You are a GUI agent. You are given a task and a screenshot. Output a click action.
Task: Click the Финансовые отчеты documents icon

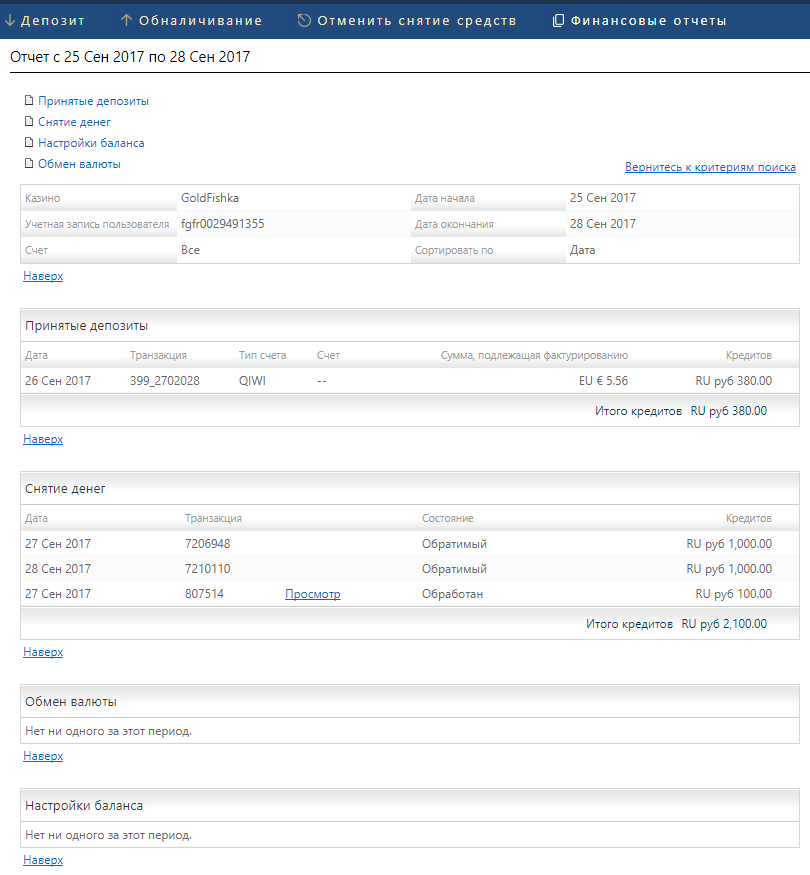[558, 21]
